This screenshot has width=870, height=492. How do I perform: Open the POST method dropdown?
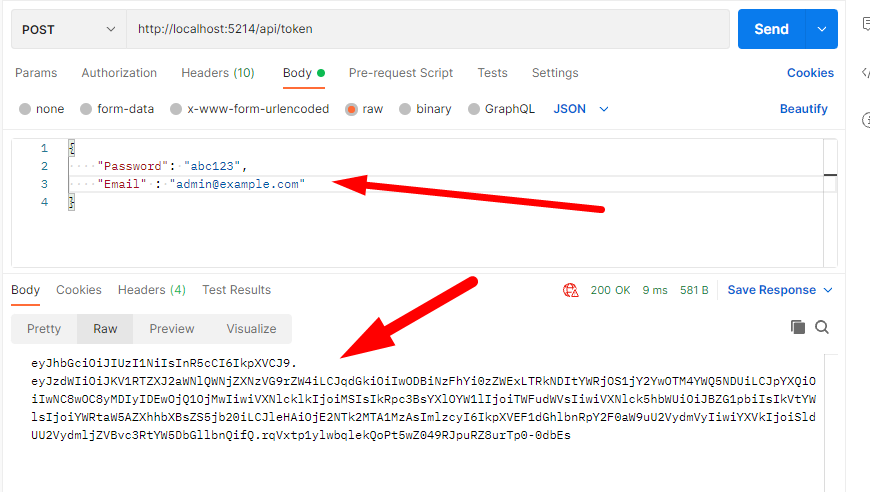68,29
